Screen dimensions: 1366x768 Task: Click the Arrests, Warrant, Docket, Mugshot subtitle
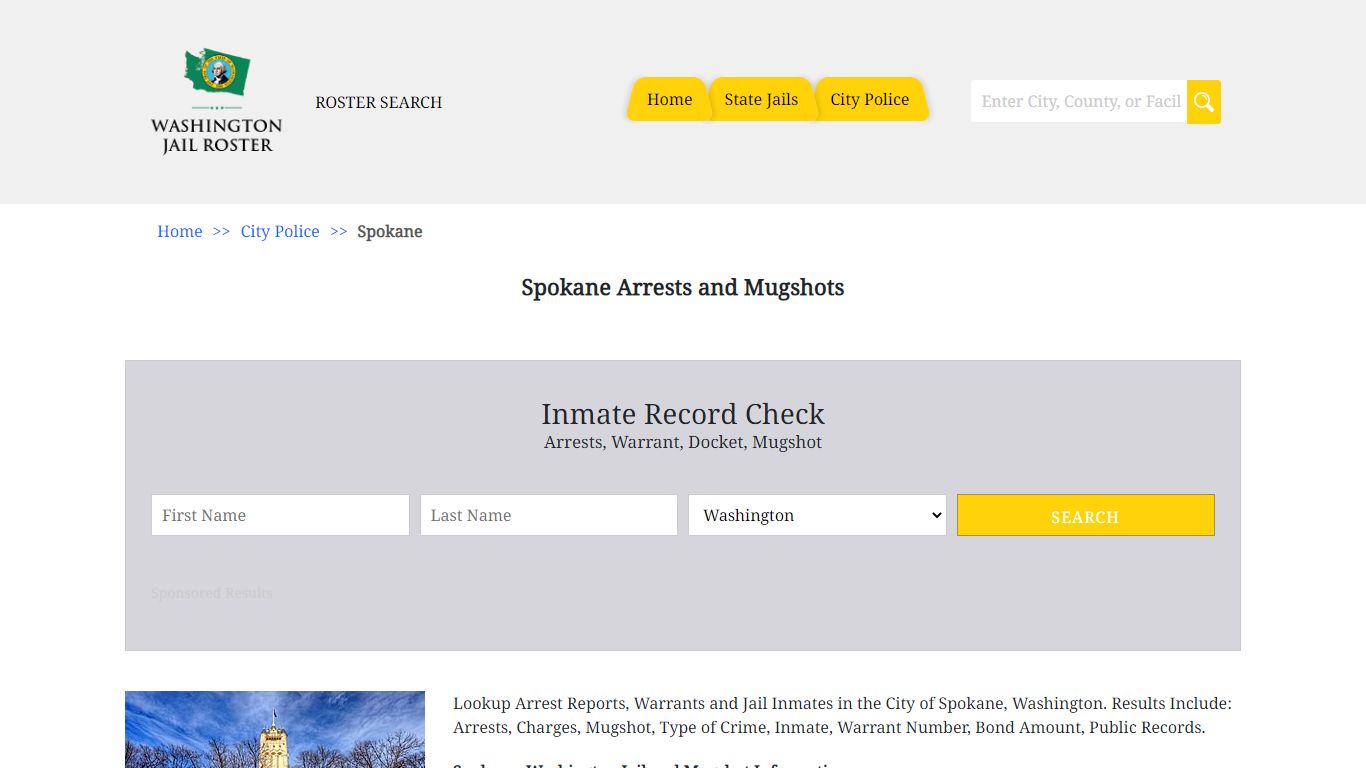tap(683, 442)
